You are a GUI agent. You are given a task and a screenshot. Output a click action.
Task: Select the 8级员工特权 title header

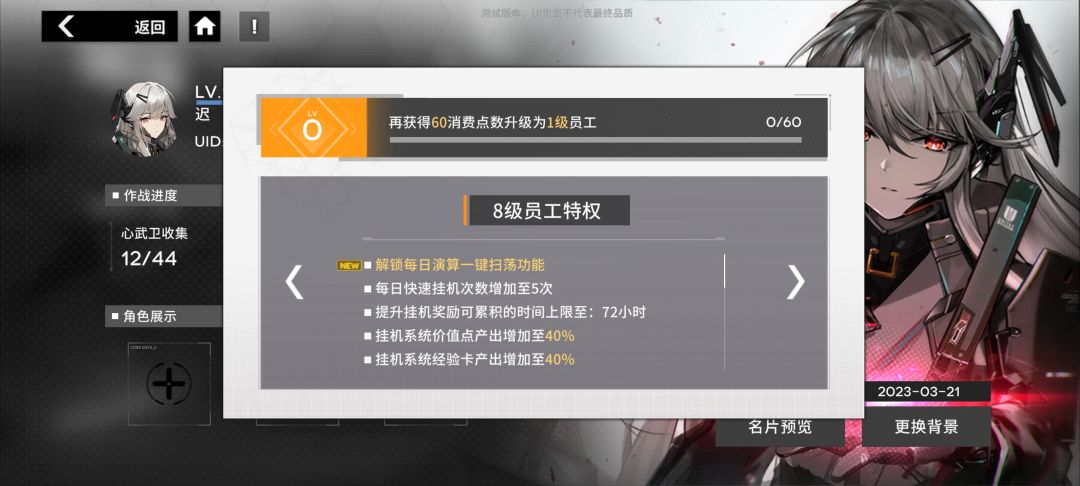point(546,211)
